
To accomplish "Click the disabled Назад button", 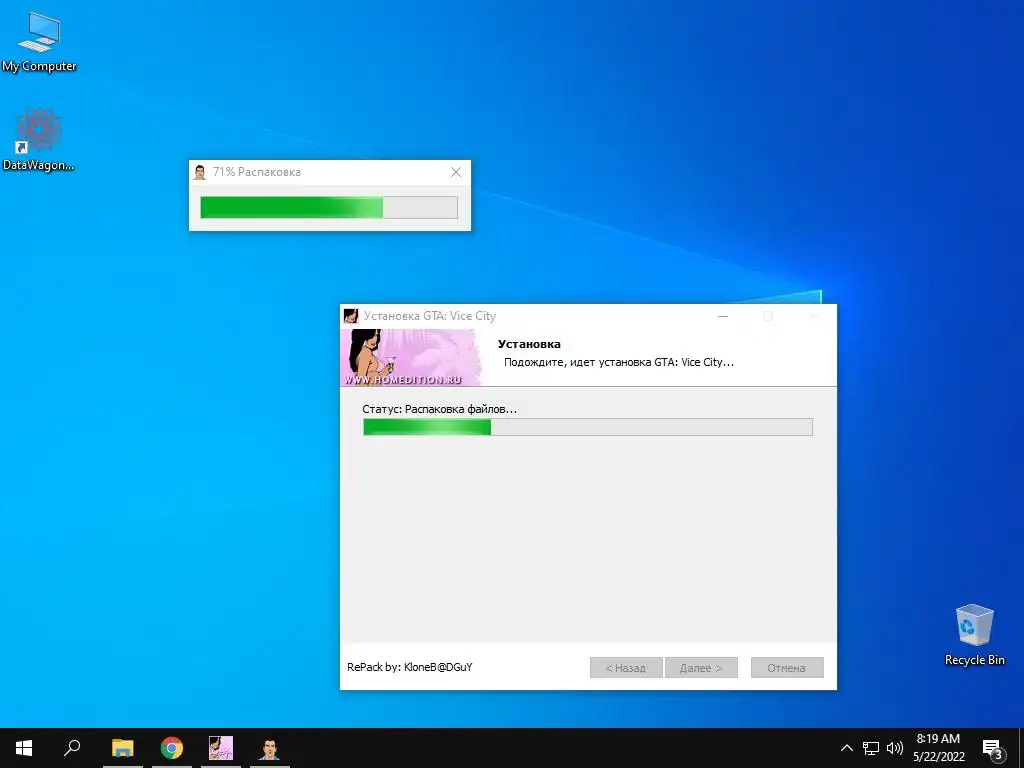I will tap(626, 667).
